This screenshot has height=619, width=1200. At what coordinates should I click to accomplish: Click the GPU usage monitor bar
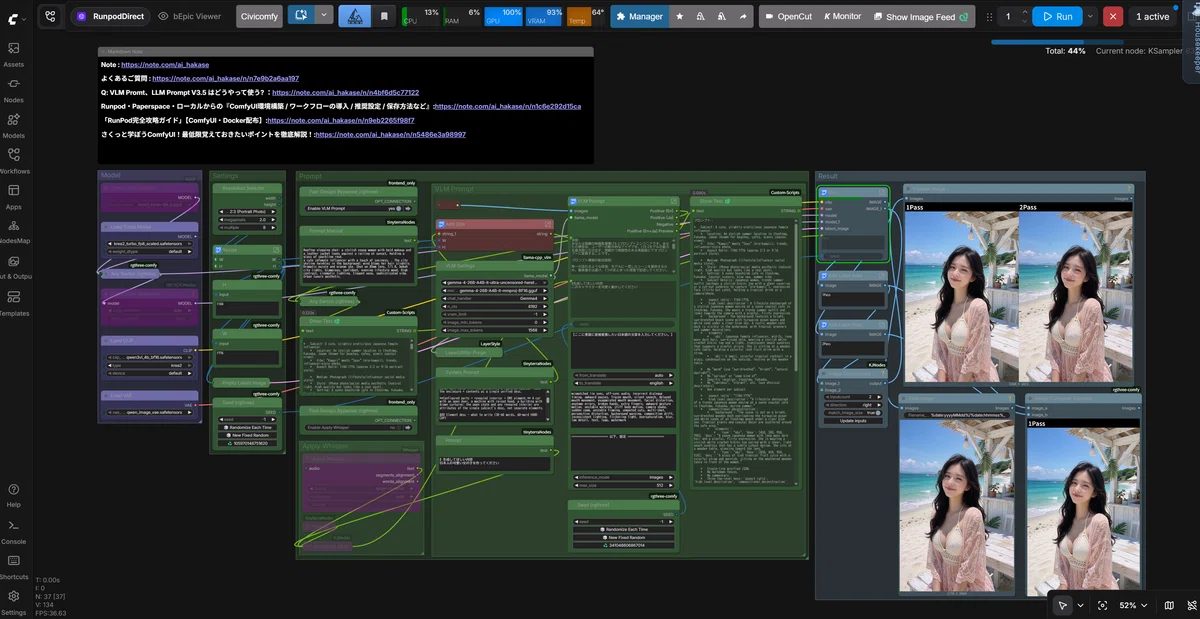point(504,16)
